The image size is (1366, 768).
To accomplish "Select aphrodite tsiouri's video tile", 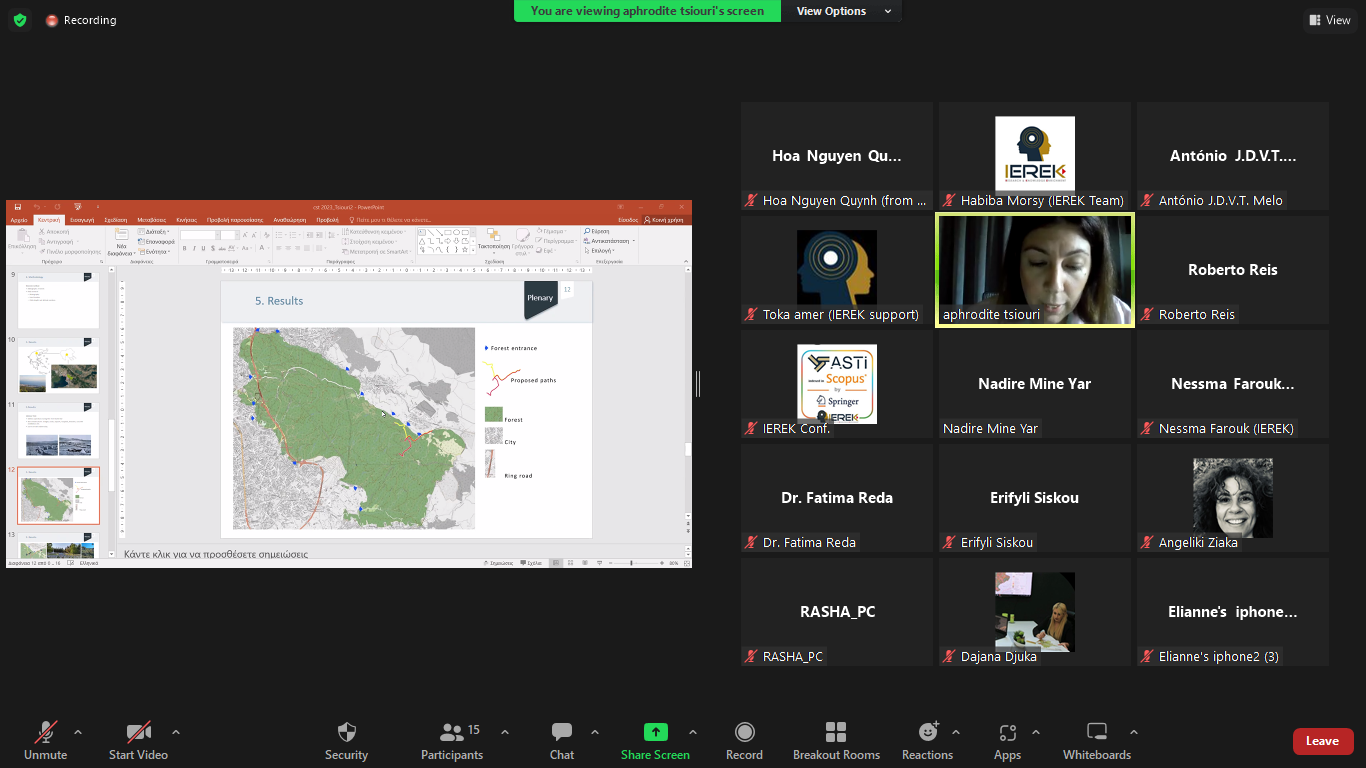I will click(1035, 270).
